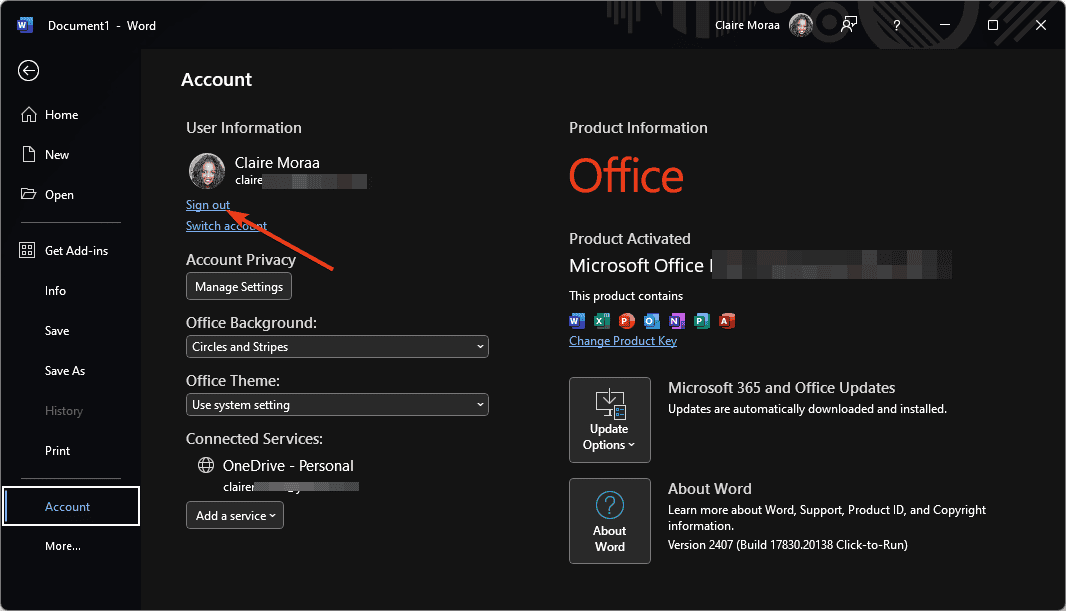Close the Word window
Screen dimensions: 1066x611
[x=1041, y=25]
